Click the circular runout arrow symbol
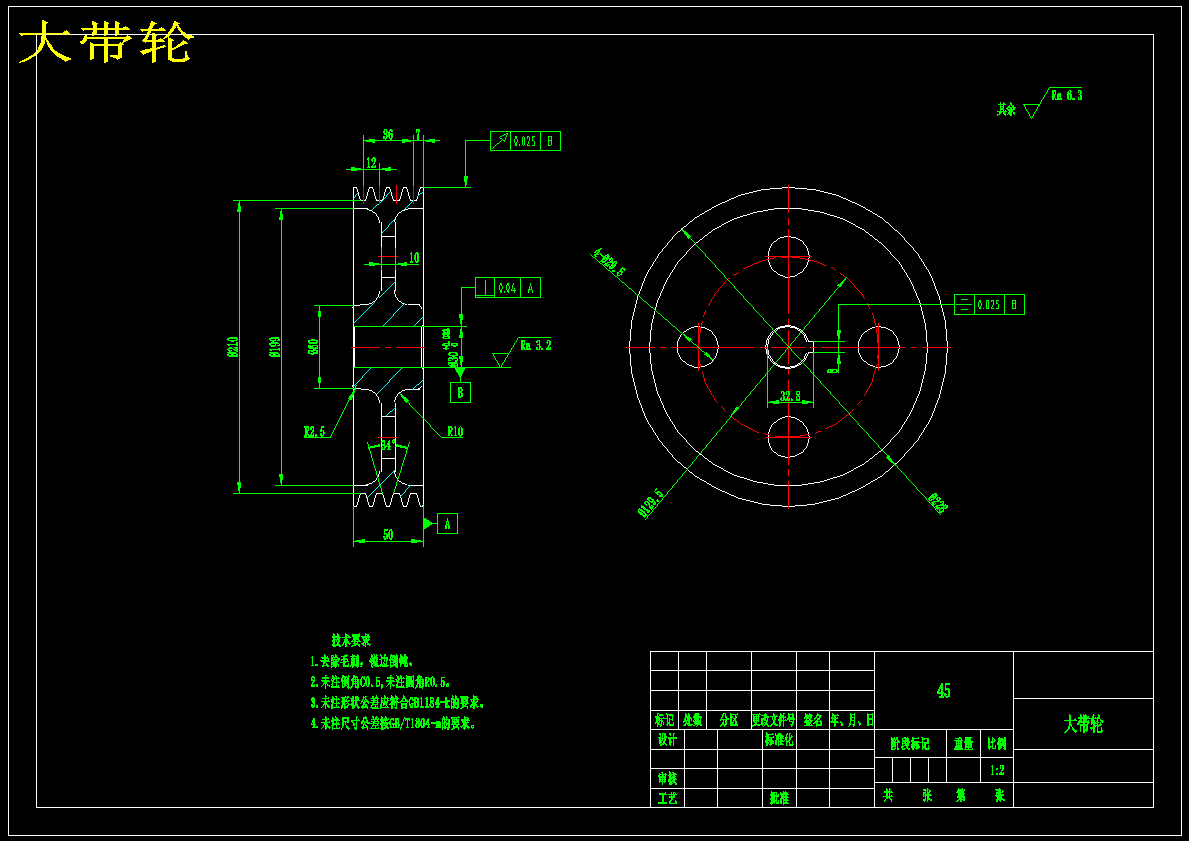The width and height of the screenshot is (1189, 841). (500, 141)
